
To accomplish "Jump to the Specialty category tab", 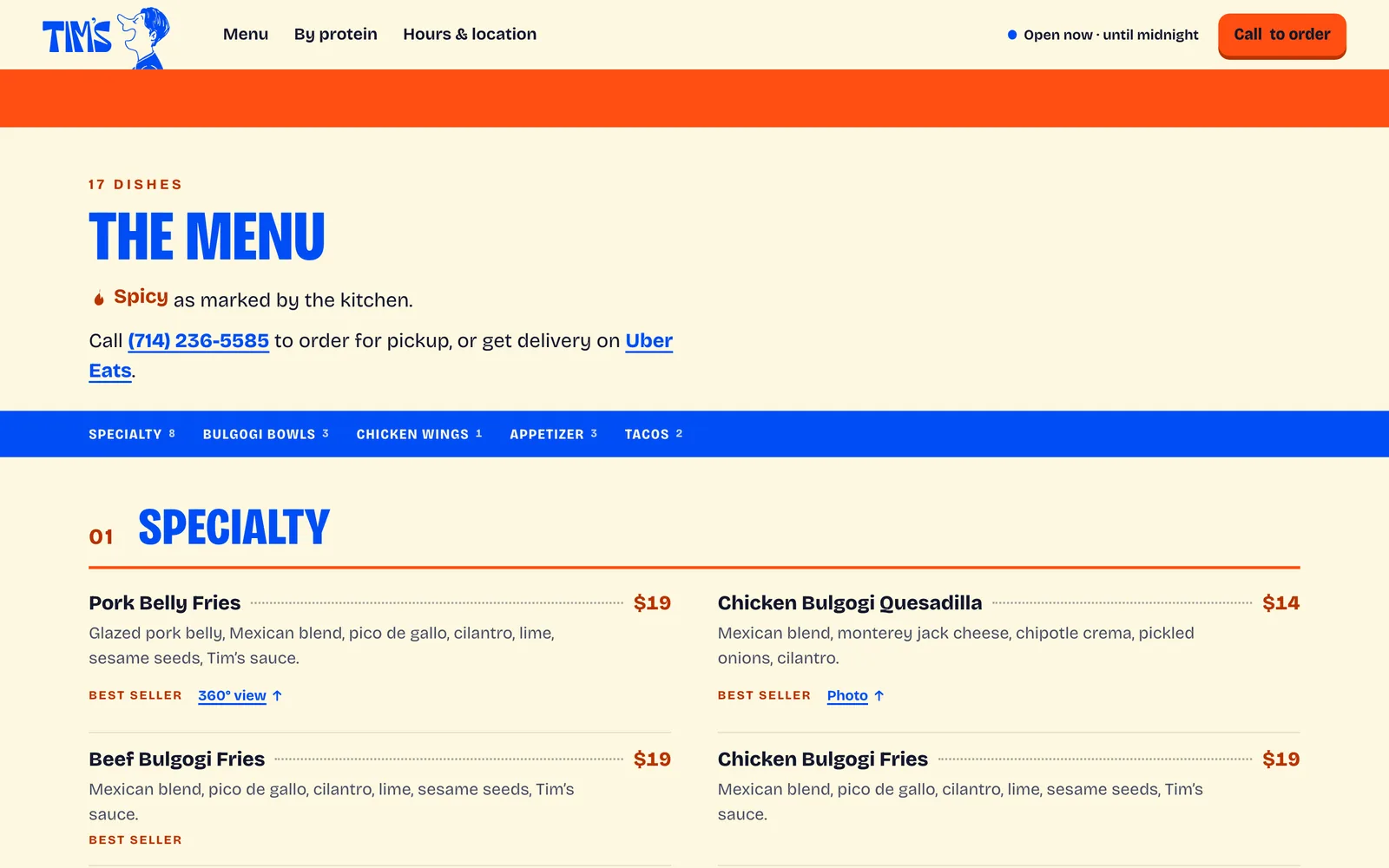I will point(132,434).
